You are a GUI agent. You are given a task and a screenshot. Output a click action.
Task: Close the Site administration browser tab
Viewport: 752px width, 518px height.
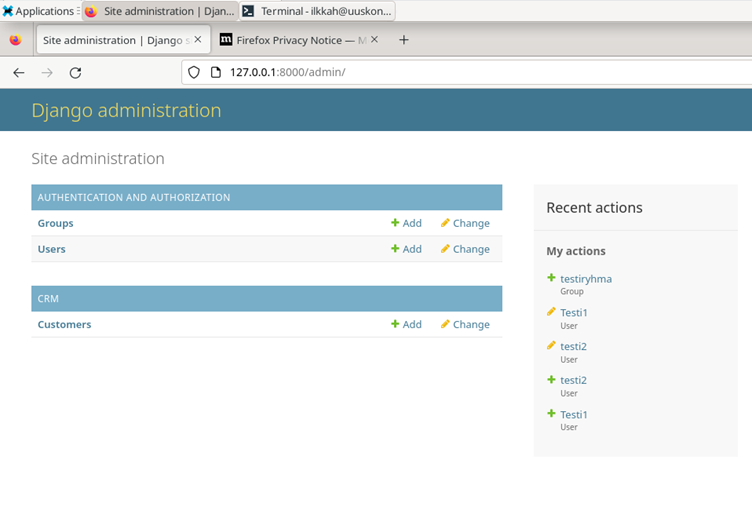[198, 40]
